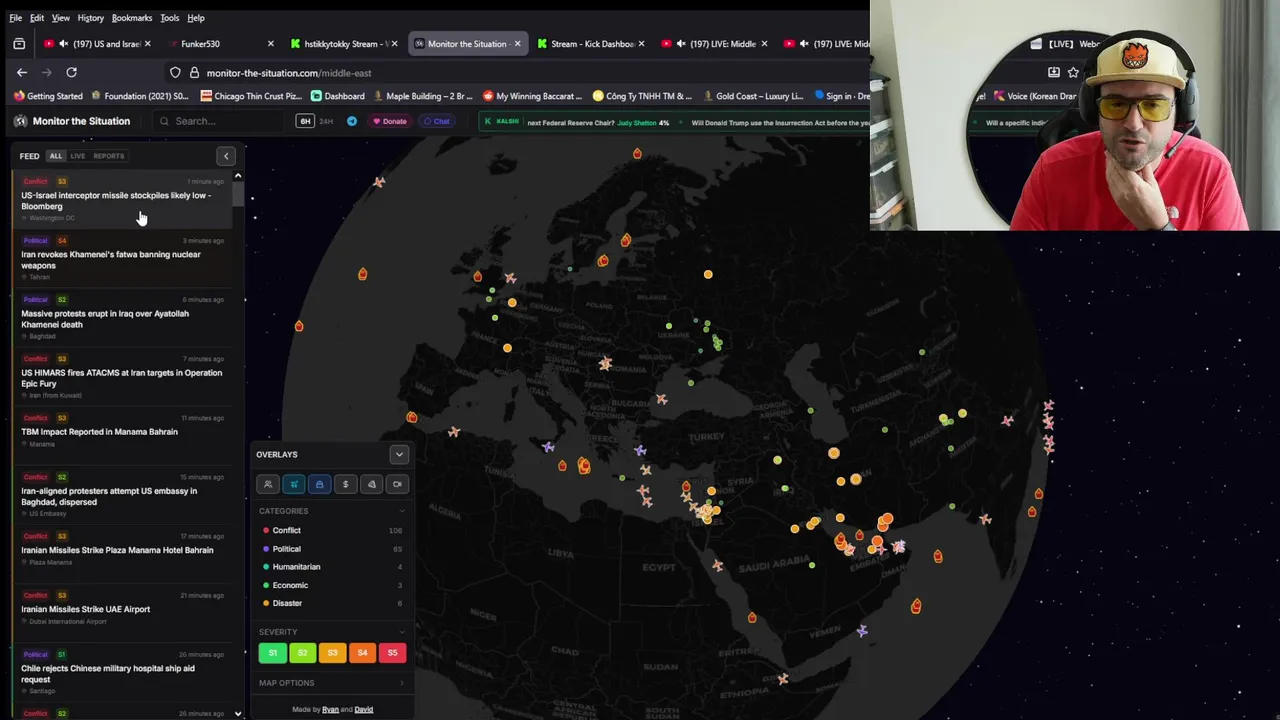
Task: Mute the US and Israel YouTube tab
Action: point(64,44)
